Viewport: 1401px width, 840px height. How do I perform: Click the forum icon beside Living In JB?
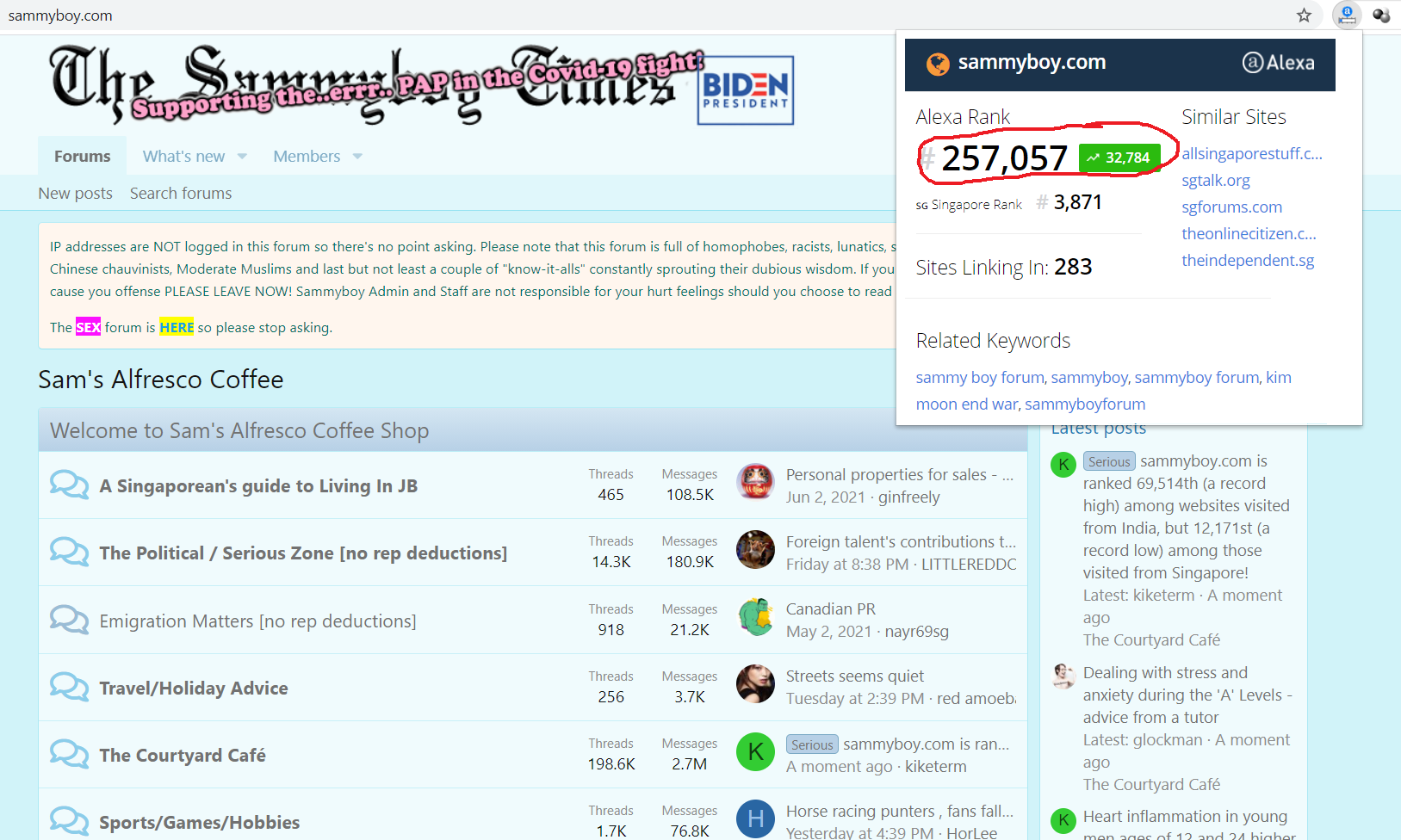tap(69, 485)
